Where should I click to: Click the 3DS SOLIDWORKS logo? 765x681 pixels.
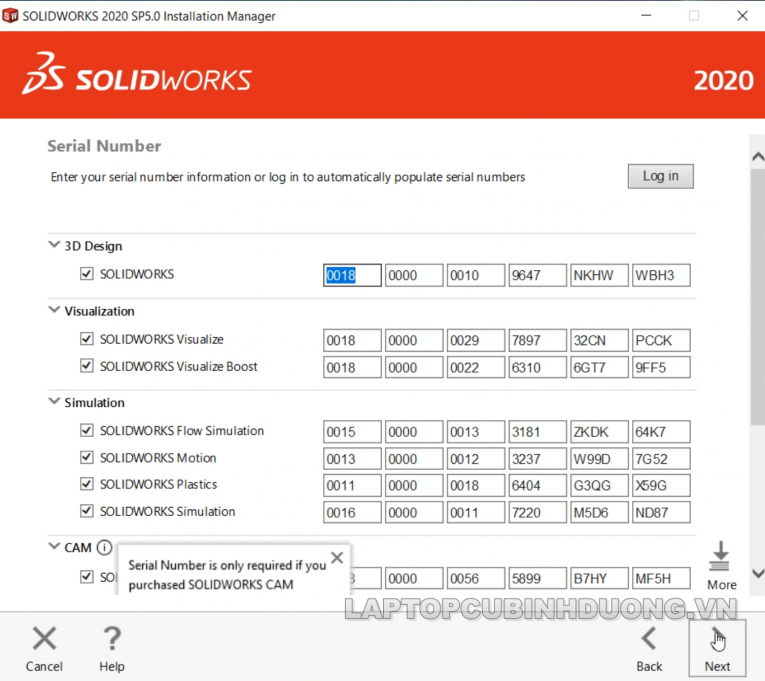pos(137,74)
